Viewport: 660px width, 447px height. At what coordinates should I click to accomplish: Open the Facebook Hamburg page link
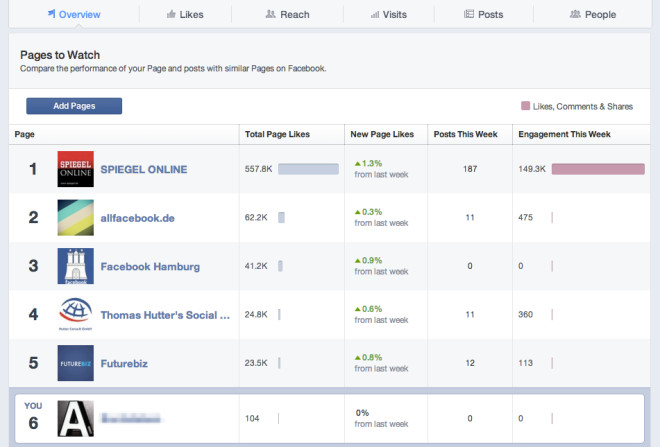150,266
